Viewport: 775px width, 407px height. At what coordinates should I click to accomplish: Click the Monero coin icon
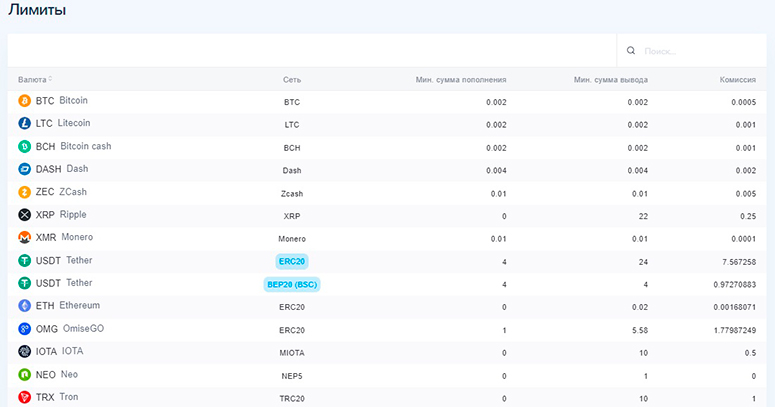[24, 237]
